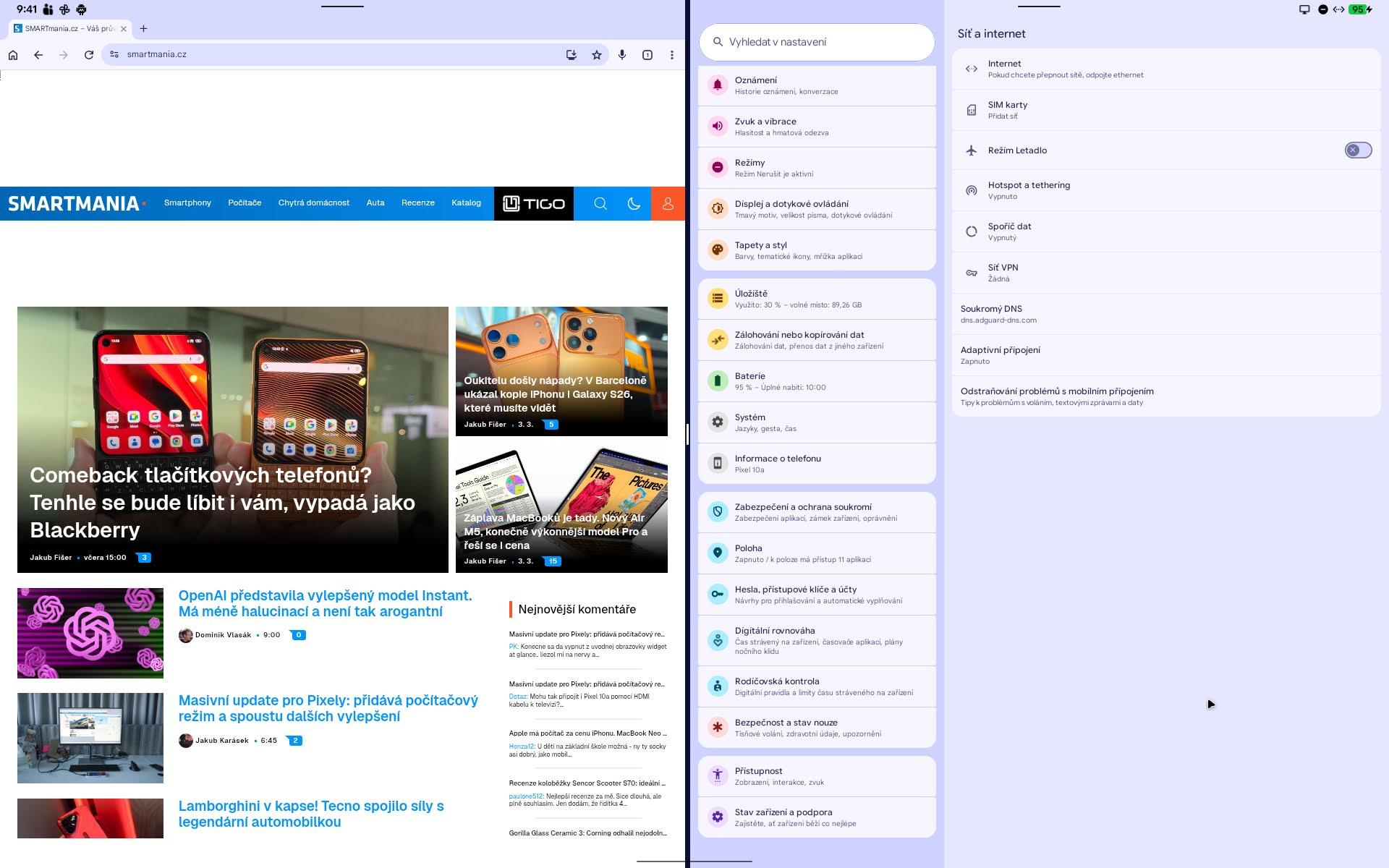Open the tab switcher counter icon
Screen dimensions: 1389x868
point(647,54)
